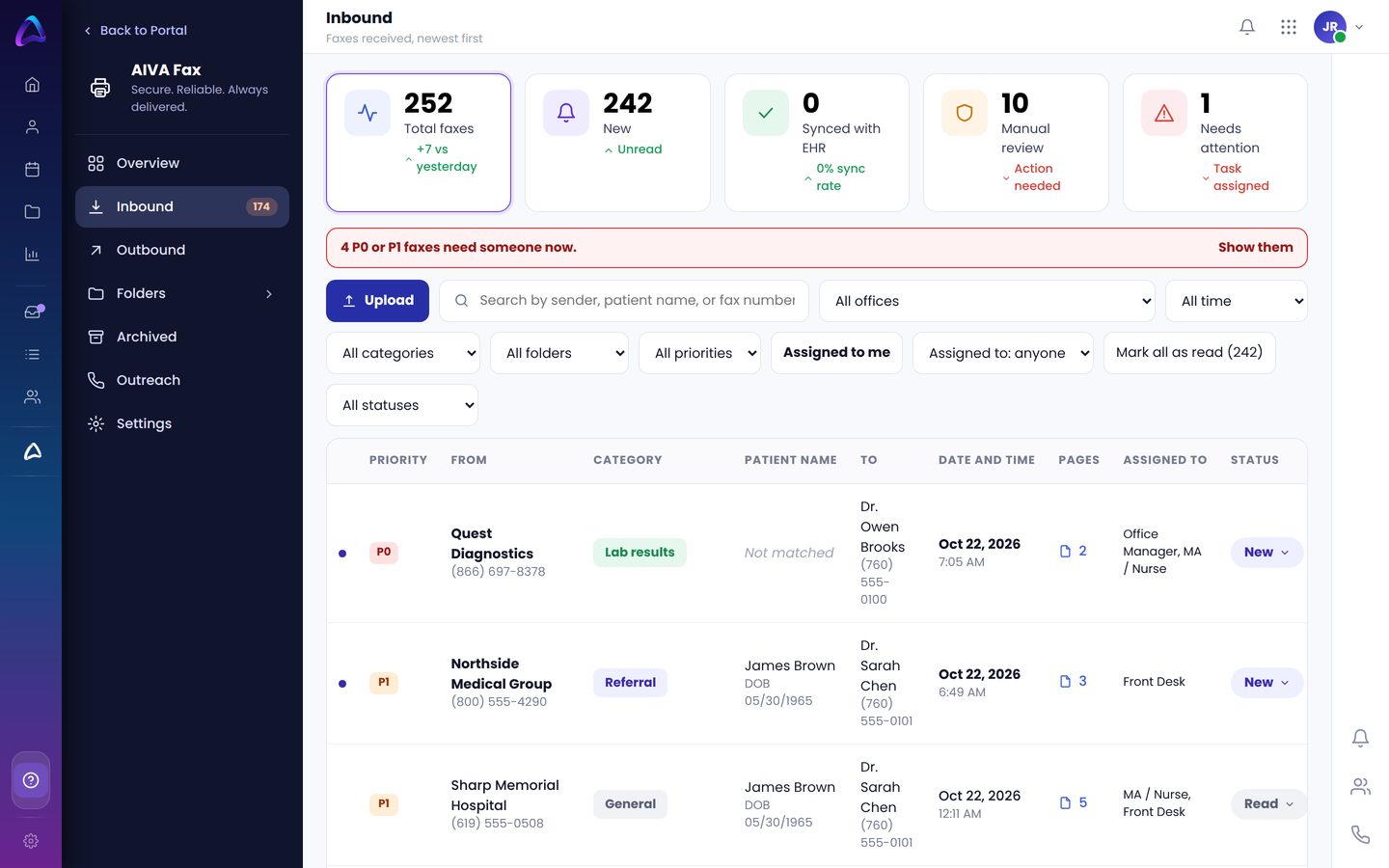Click the AIVA Fax printer icon
Screen dimensions: 1389x868
[x=100, y=88]
